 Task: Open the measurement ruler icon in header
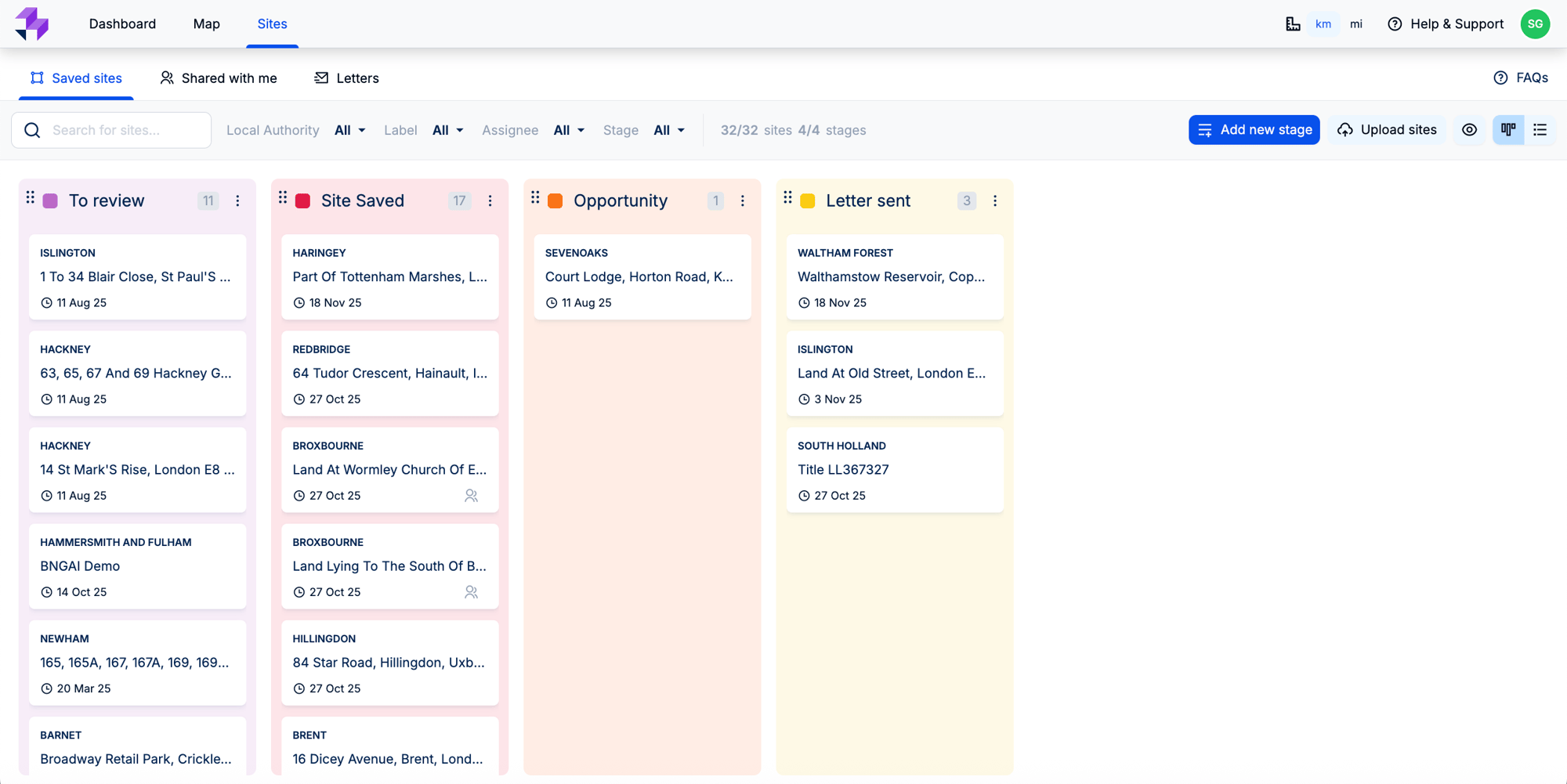pyautogui.click(x=1293, y=24)
